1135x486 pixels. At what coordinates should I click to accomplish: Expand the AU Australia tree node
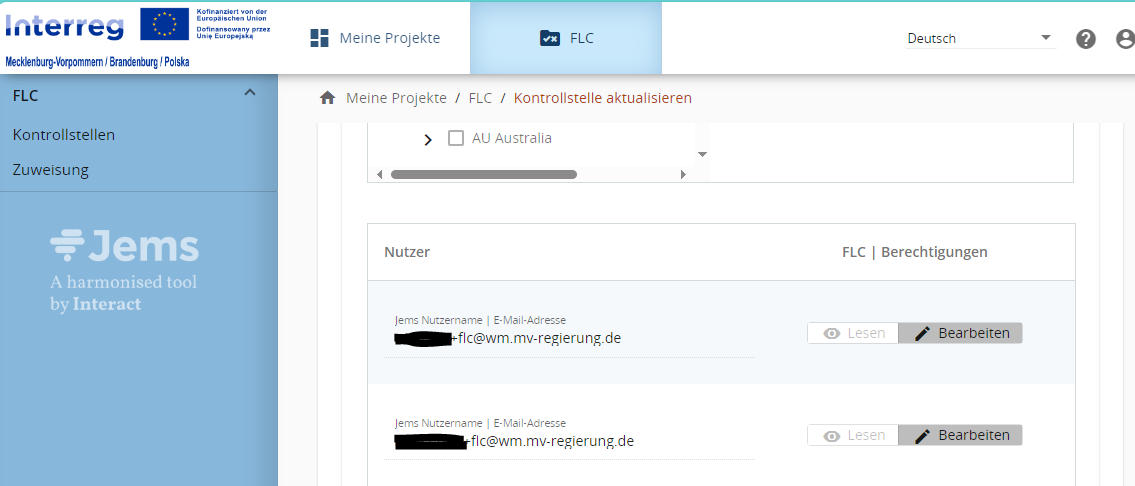click(428, 139)
